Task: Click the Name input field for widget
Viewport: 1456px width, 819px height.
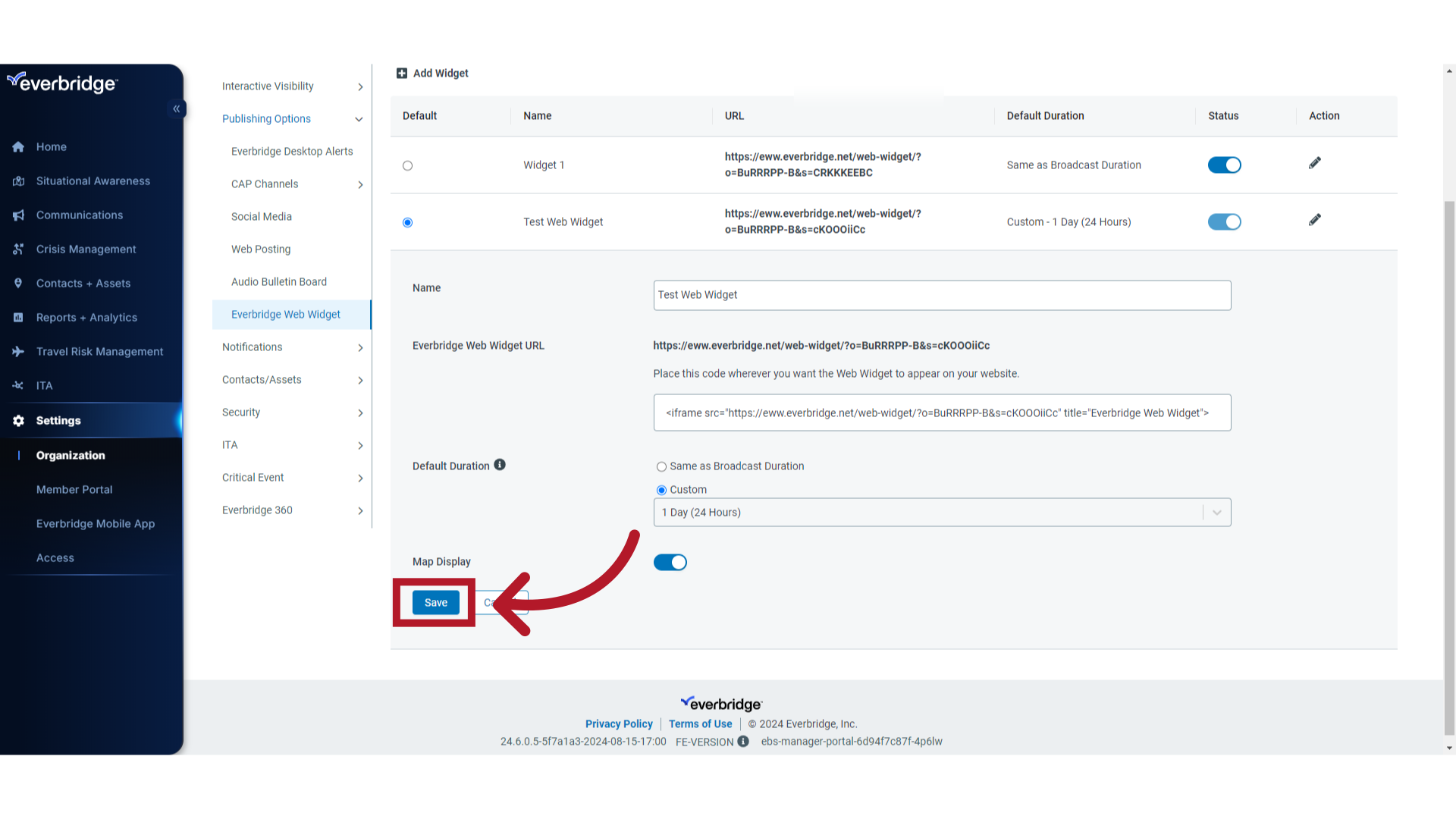Action: pos(941,295)
